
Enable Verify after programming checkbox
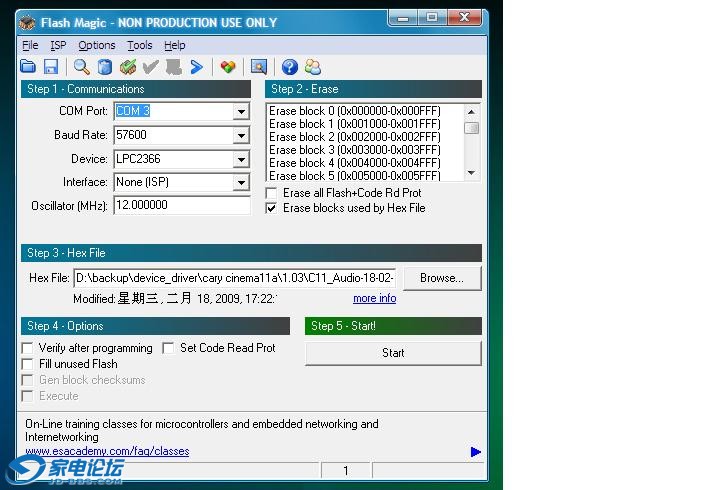pos(28,348)
